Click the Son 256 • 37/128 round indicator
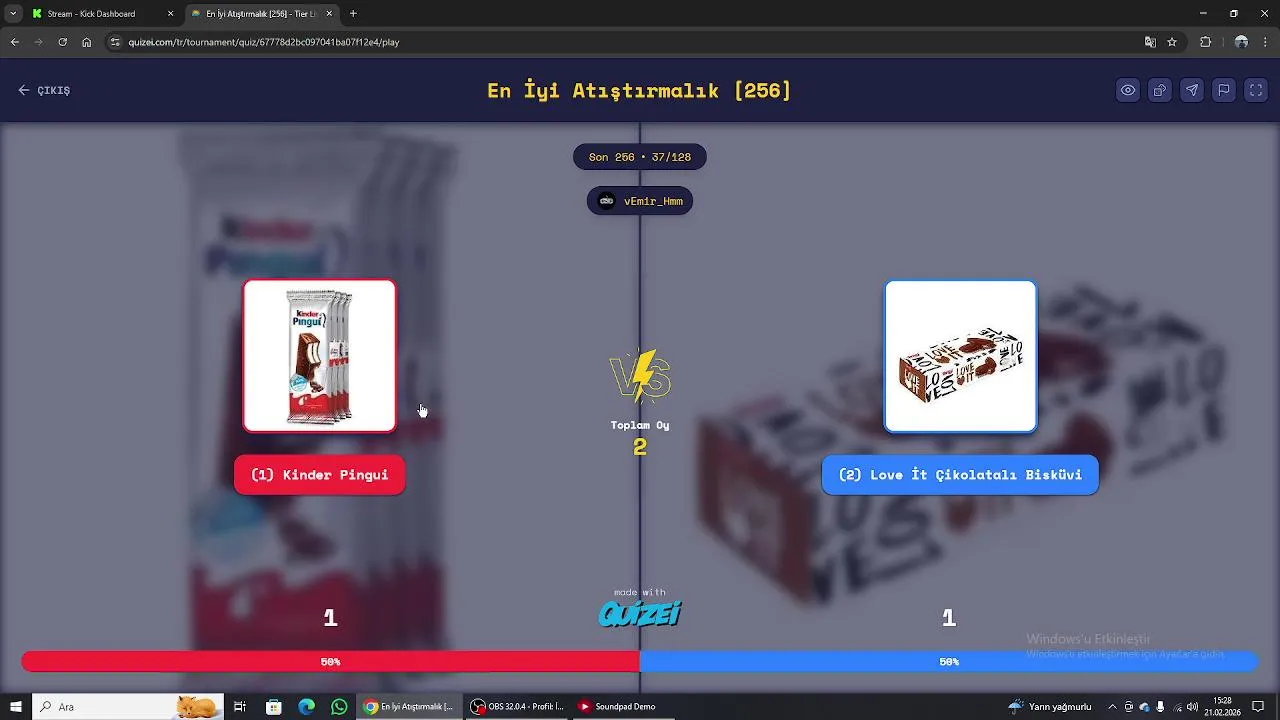The image size is (1280, 720). (640, 157)
